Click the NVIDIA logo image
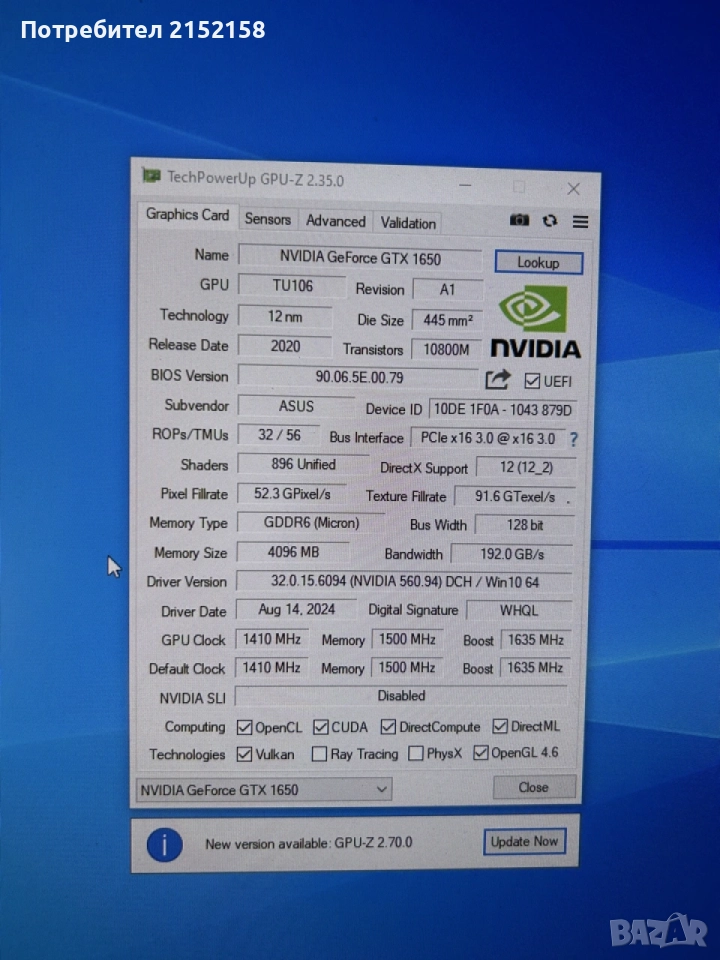Image resolution: width=720 pixels, height=960 pixels. click(x=536, y=321)
